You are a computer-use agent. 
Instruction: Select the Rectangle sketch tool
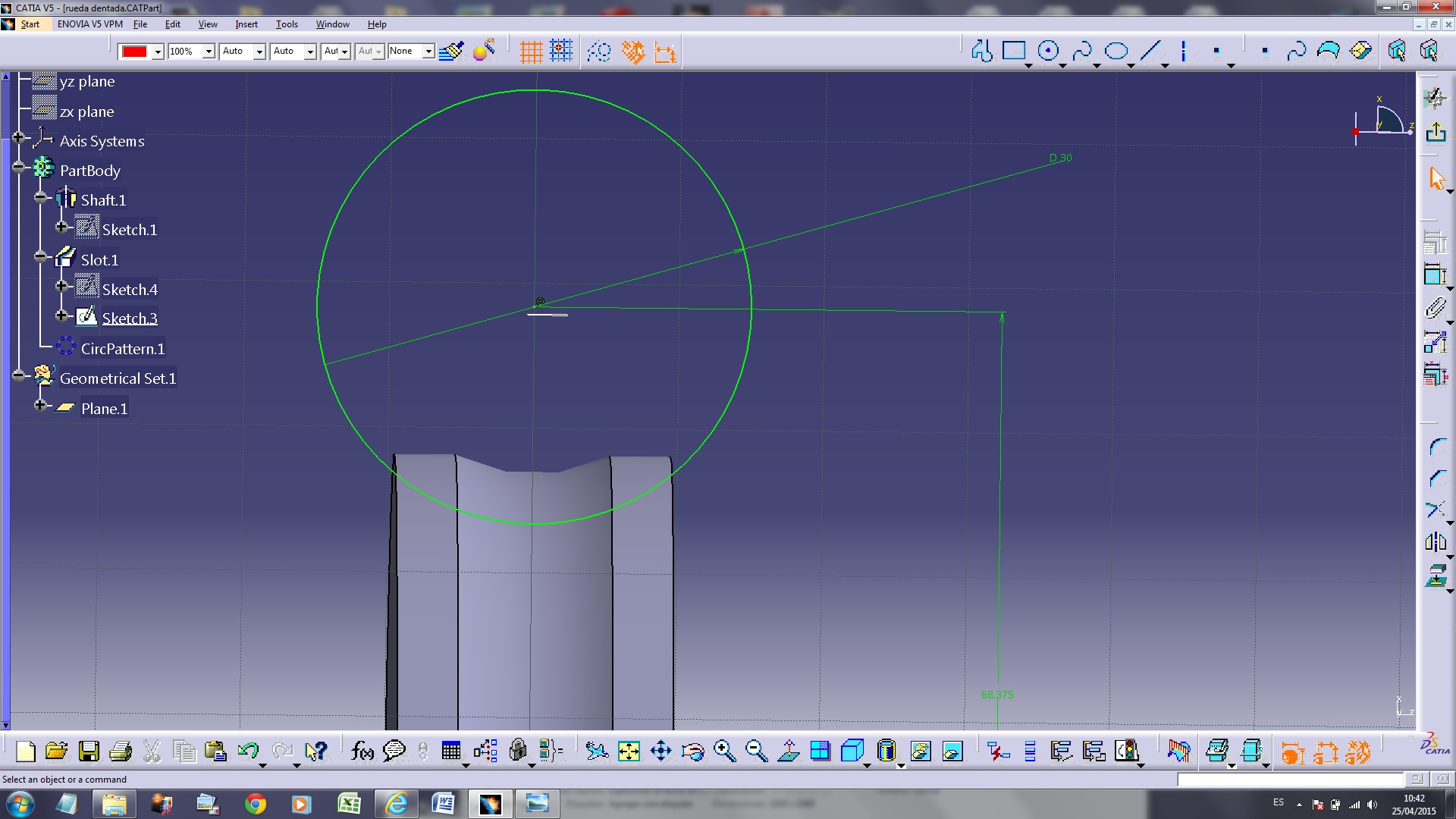(x=1014, y=51)
